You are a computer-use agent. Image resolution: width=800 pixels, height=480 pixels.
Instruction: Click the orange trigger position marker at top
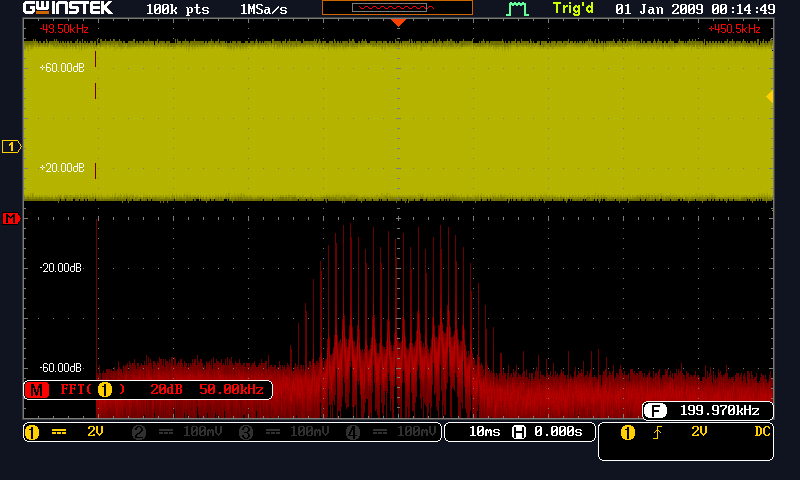tap(398, 22)
